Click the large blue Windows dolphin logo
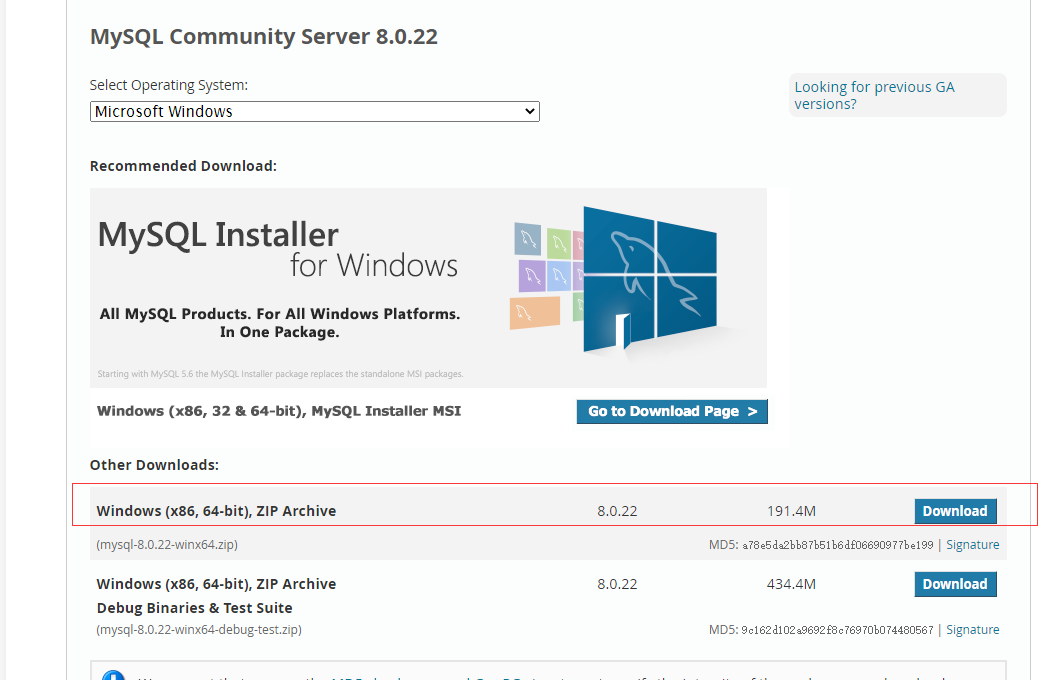This screenshot has height=680, width=1047. pyautogui.click(x=650, y=279)
